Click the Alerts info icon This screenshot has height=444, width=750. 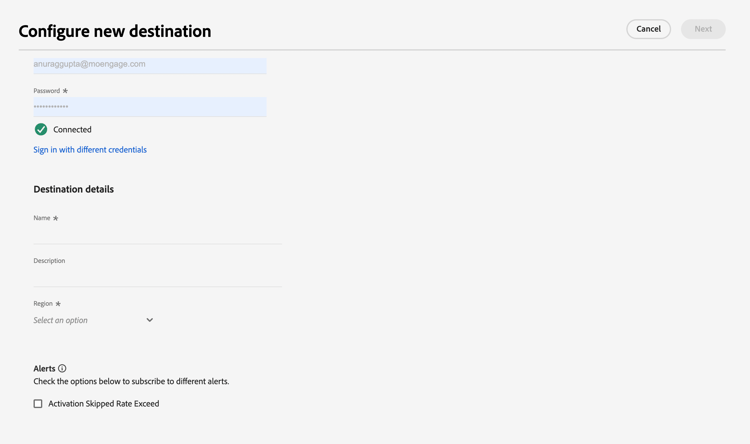pyautogui.click(x=62, y=368)
